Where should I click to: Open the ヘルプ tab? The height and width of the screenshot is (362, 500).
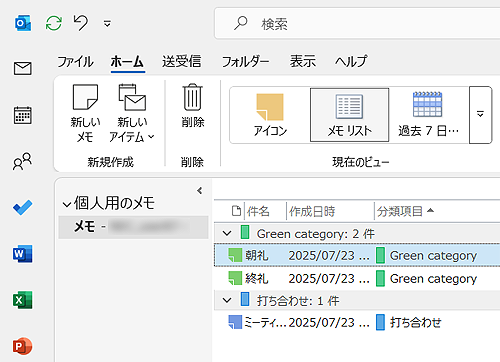click(351, 62)
